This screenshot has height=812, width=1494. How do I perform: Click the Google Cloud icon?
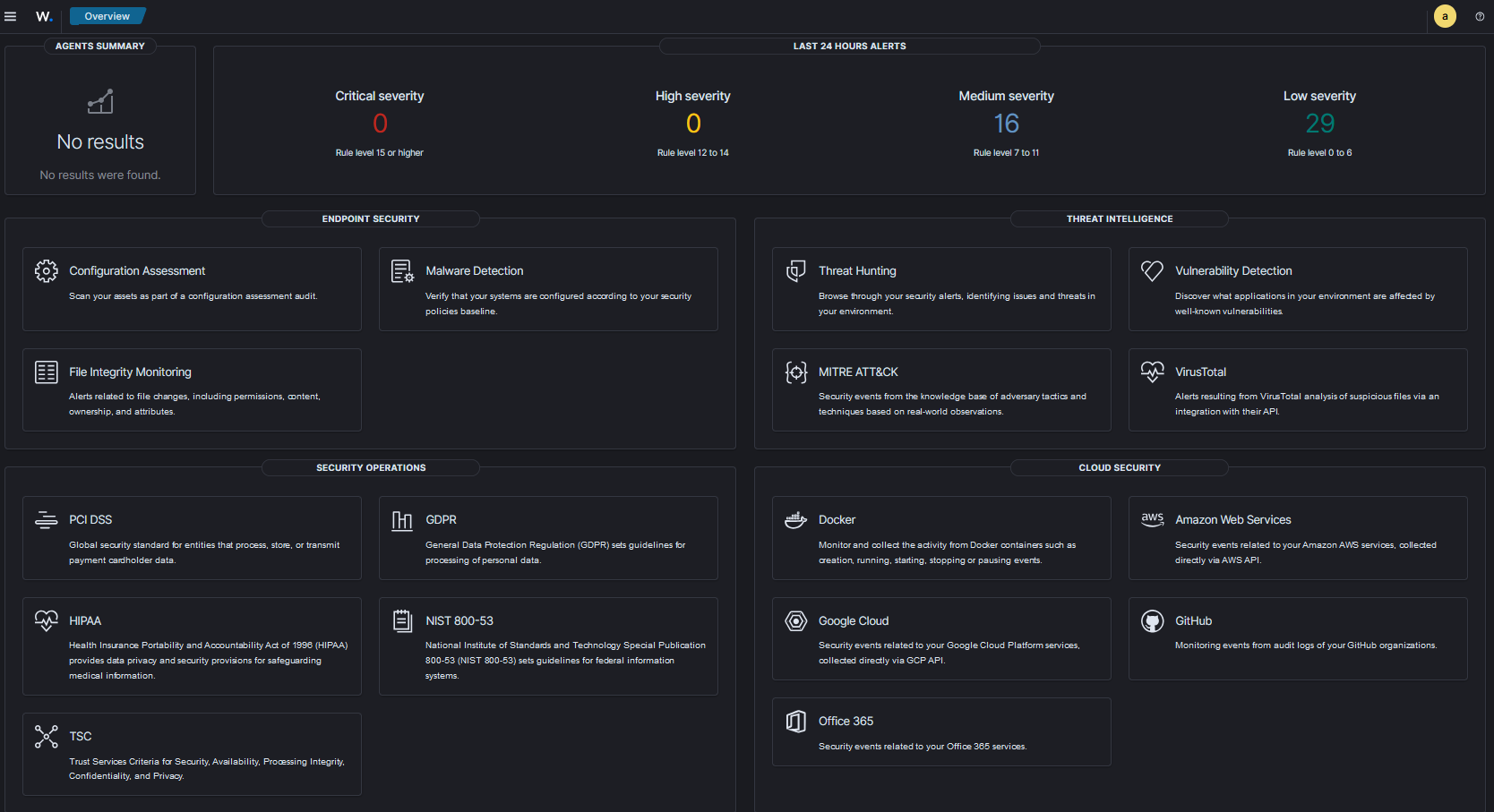[795, 620]
